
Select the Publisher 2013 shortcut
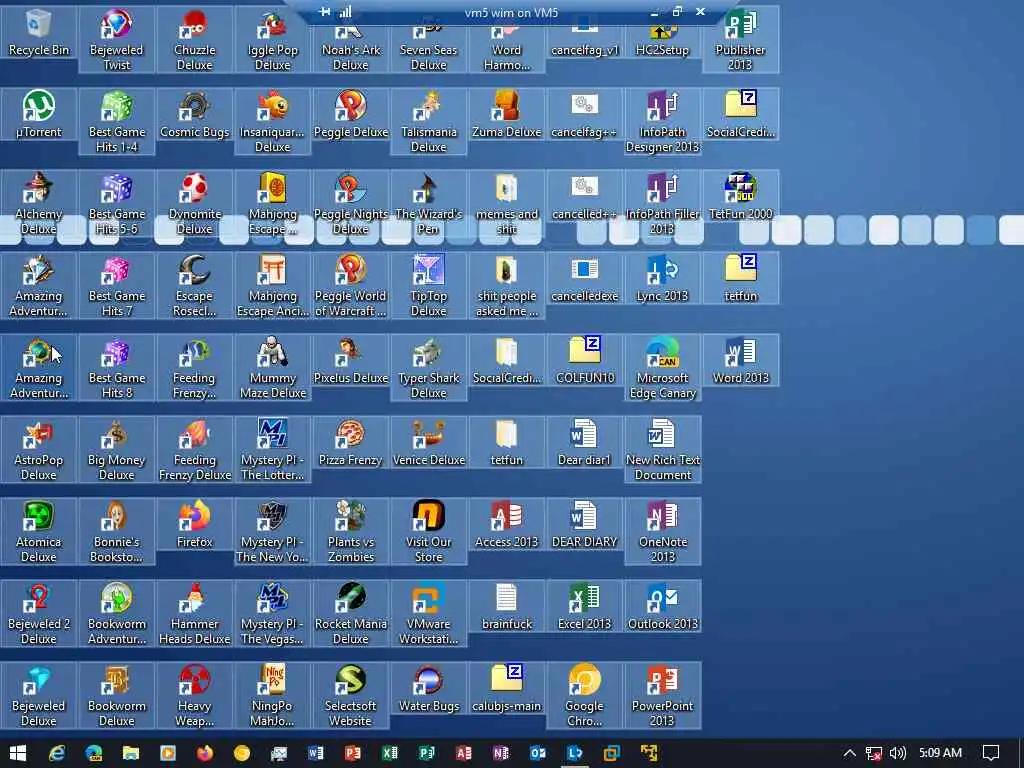741,39
